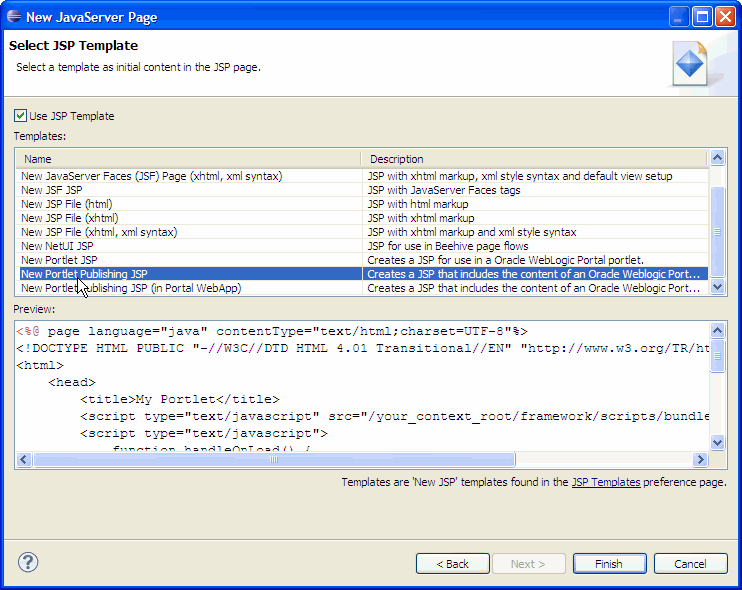742x590 pixels.
Task: Click the DOCTYPE HTML PUBLIC preview line
Action: pyautogui.click(x=362, y=348)
